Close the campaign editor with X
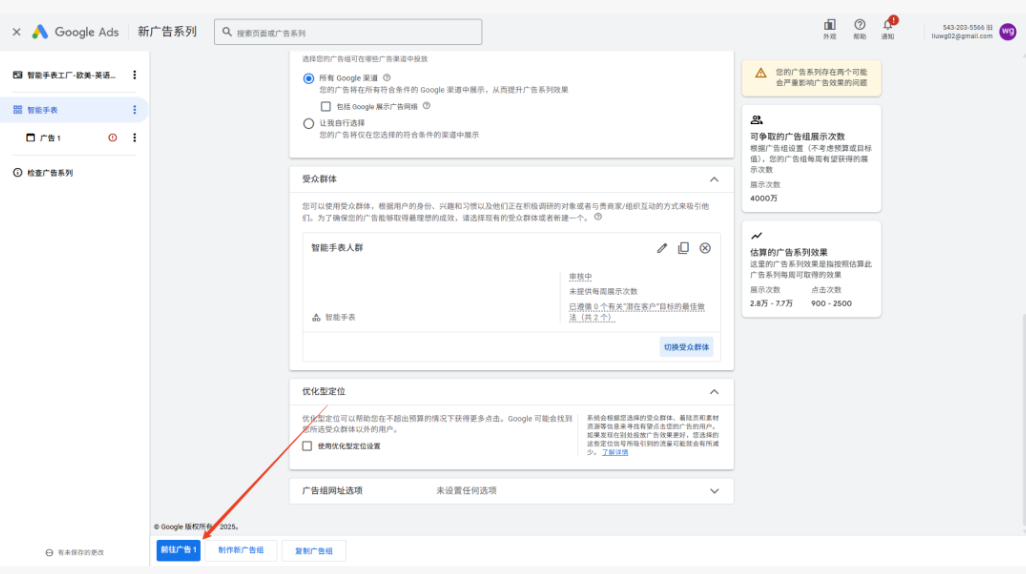Screen dimensions: 1026x574 click(x=16, y=32)
